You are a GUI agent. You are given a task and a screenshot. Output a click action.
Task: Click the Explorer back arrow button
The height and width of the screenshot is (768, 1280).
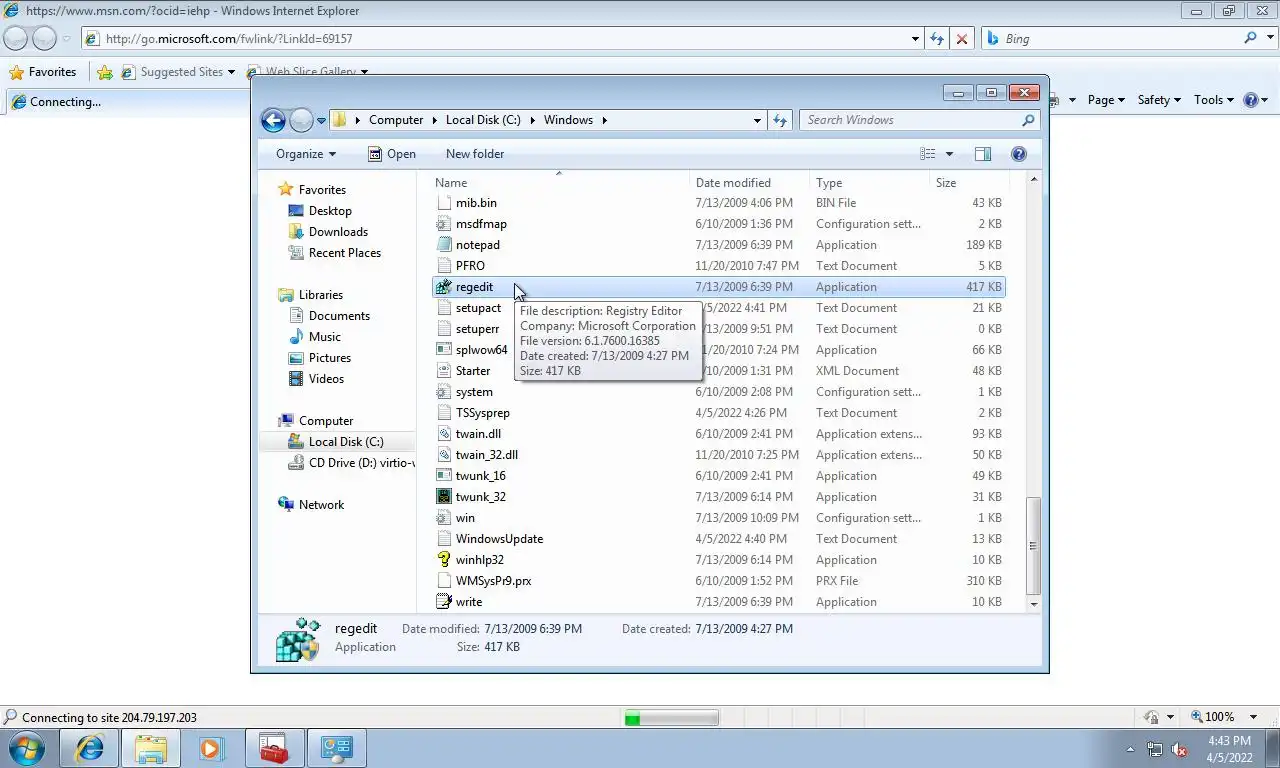pos(273,120)
